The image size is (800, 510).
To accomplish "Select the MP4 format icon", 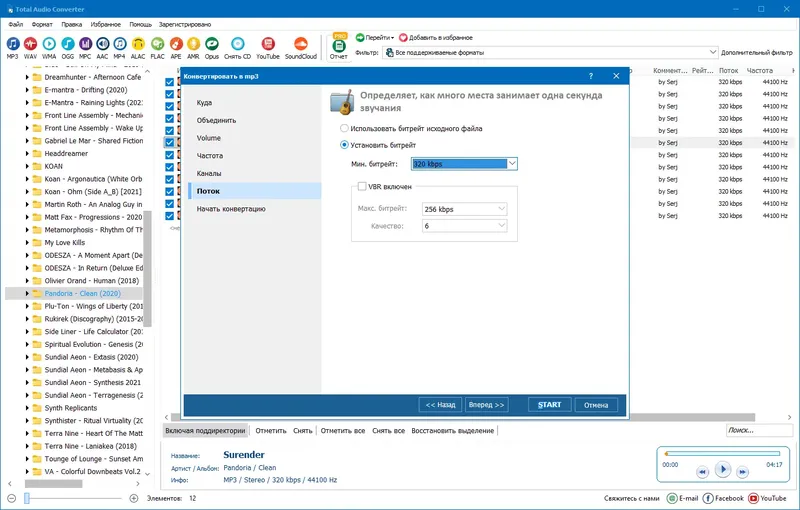I will click(x=119, y=44).
